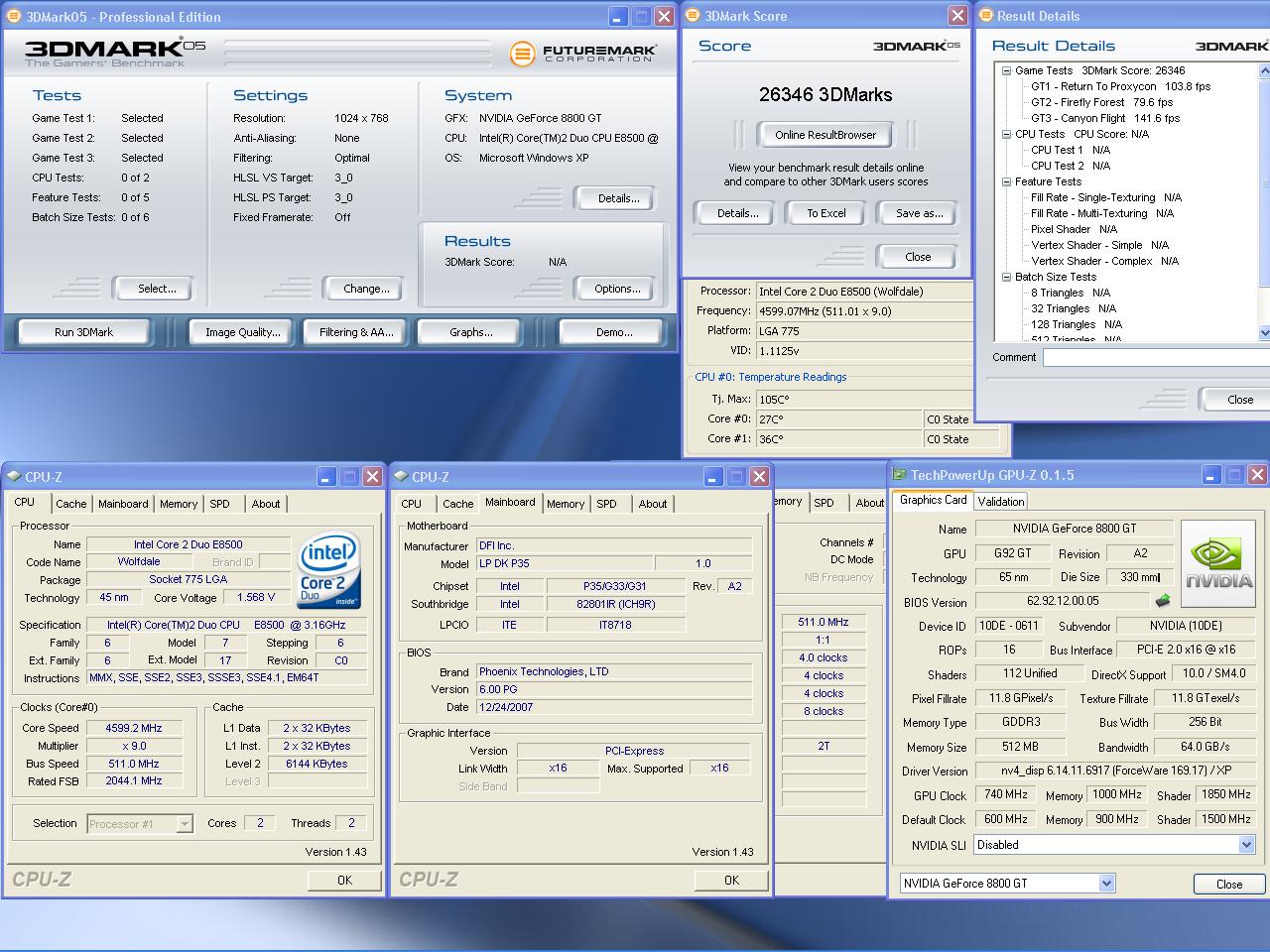Collapse the CPU Tests tree node

1006,134
